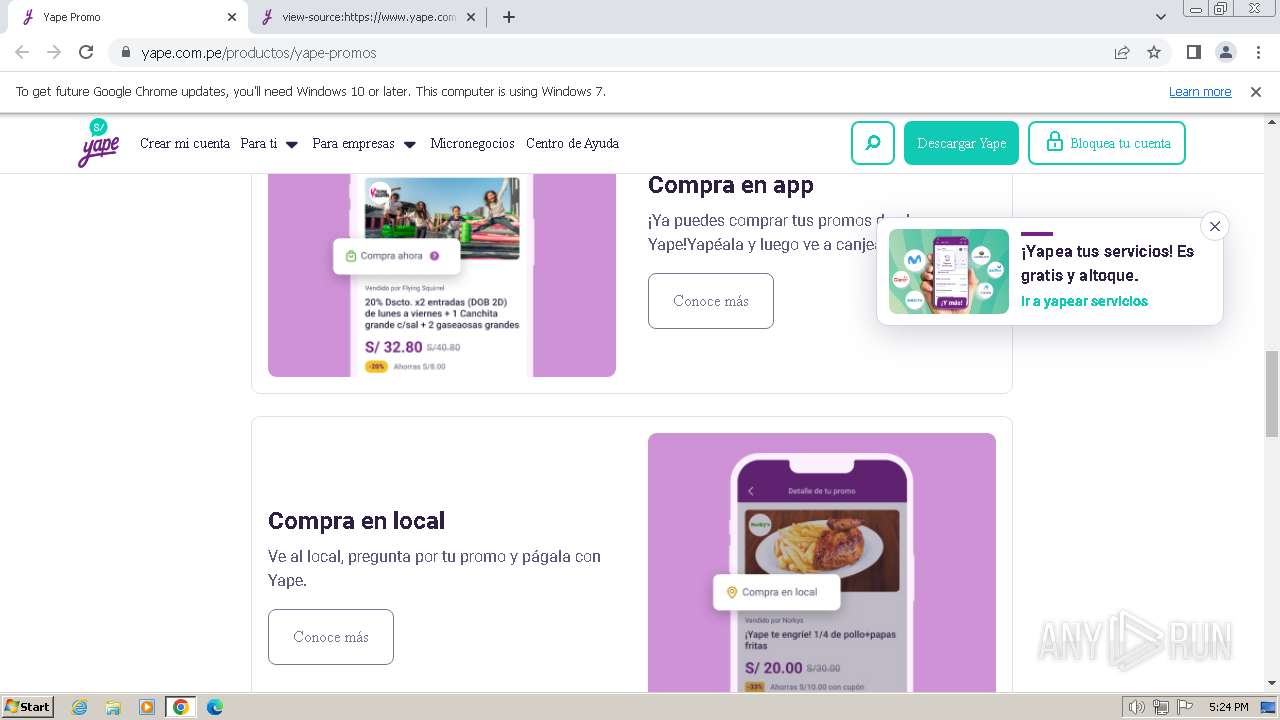The image size is (1280, 720).
Task: Close the Yape Promo tab
Action: pyautogui.click(x=232, y=17)
